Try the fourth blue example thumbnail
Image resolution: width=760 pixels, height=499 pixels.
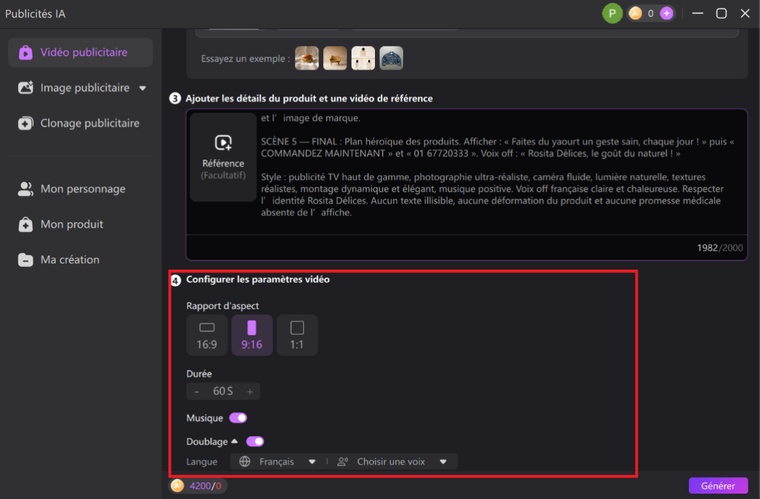tap(391, 58)
